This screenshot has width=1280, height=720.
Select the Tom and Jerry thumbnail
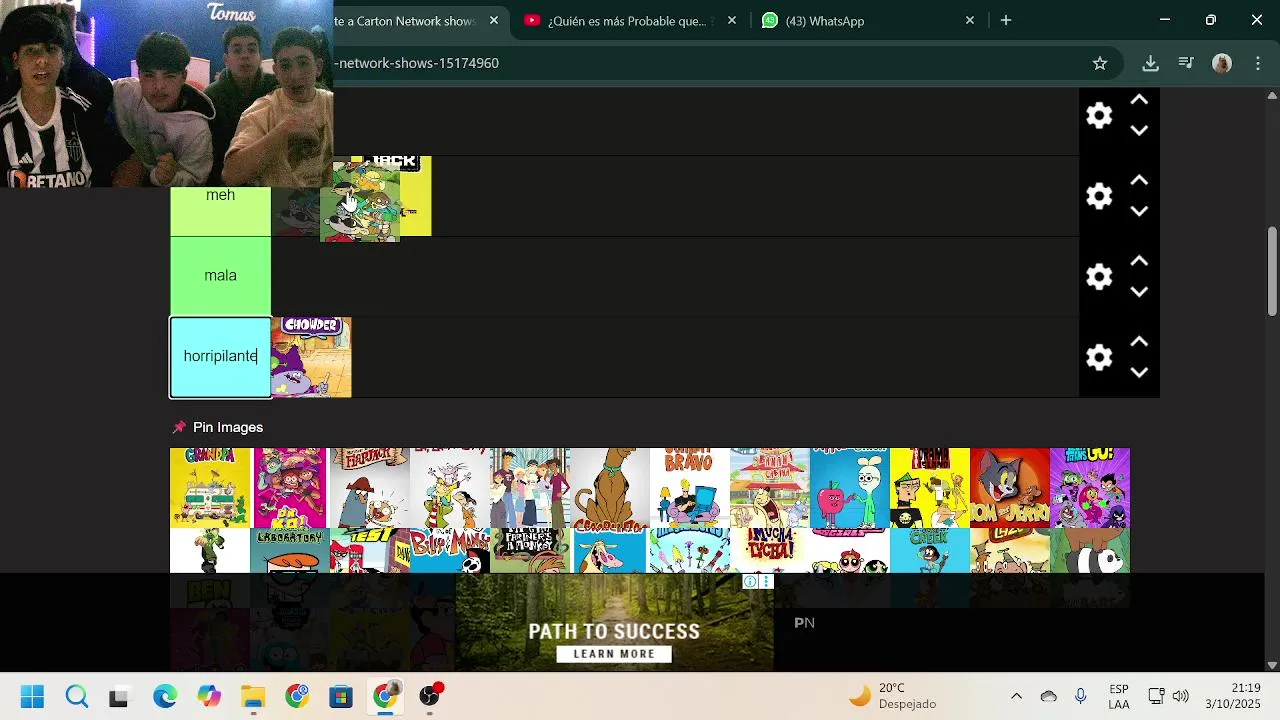tap(1010, 487)
